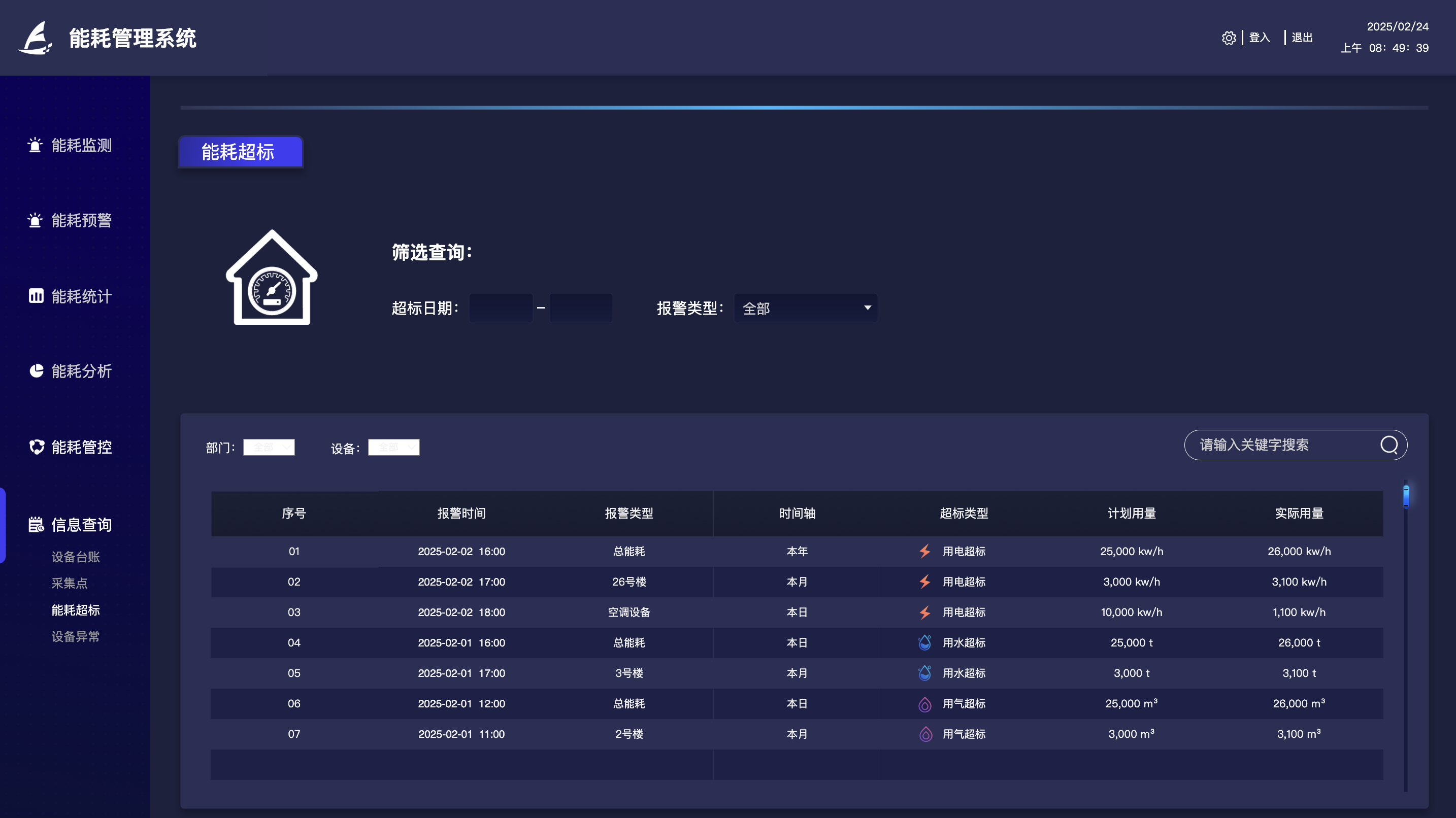Click the 超标日期 start date field
This screenshot has height=818, width=1456.
pos(501,309)
